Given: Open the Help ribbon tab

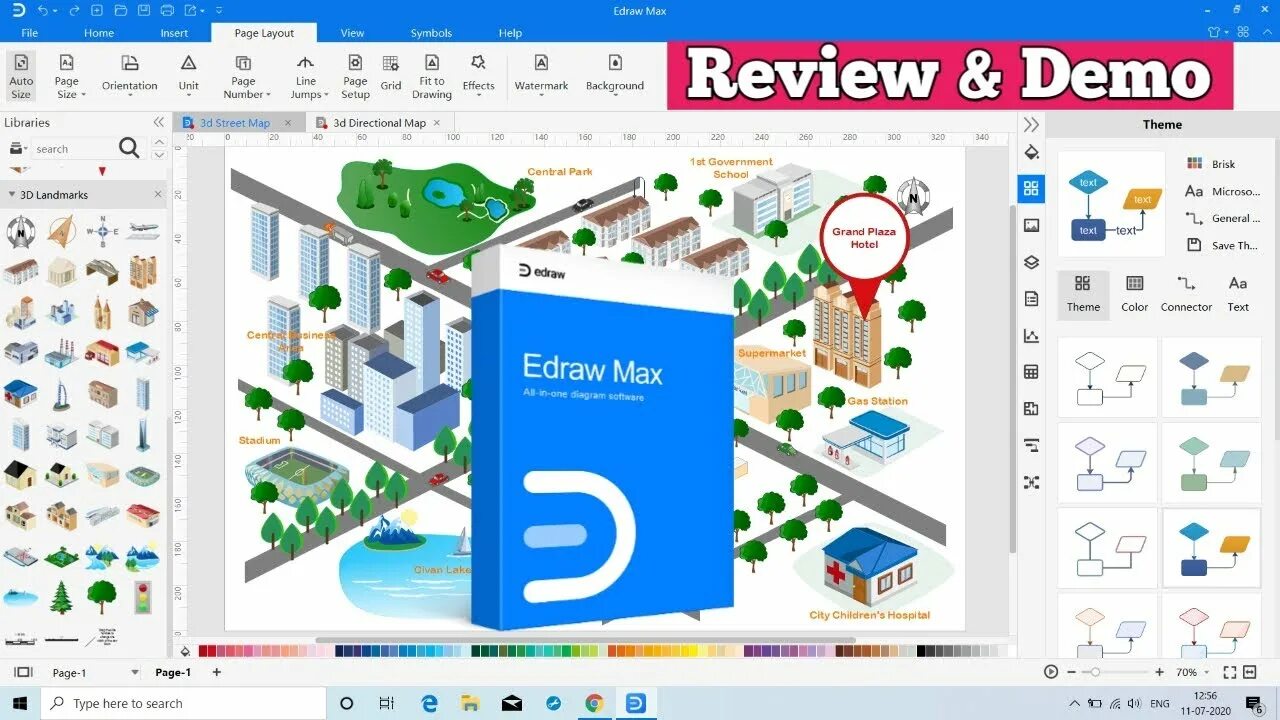Looking at the screenshot, I should (510, 33).
